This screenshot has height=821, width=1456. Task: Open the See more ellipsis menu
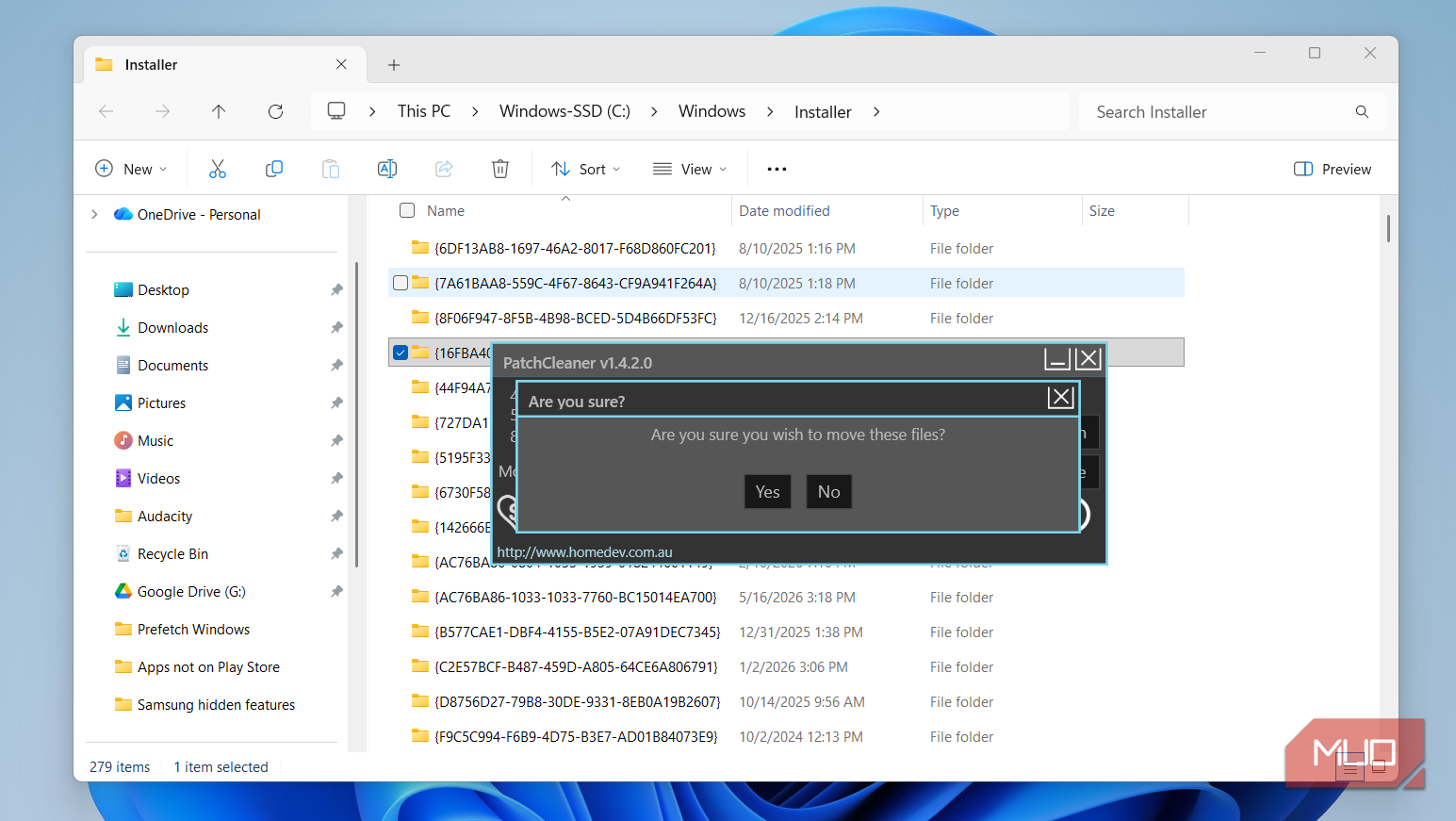tap(777, 169)
